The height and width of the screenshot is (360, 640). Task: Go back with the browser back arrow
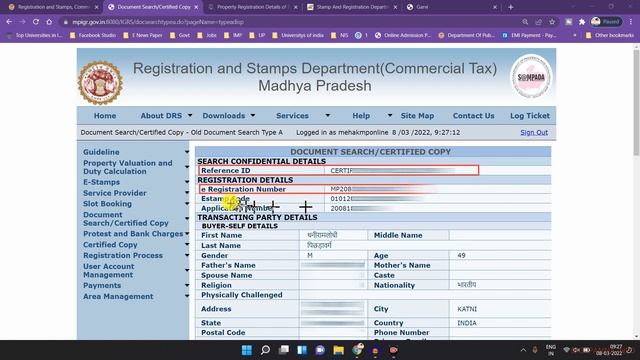pos(9,22)
